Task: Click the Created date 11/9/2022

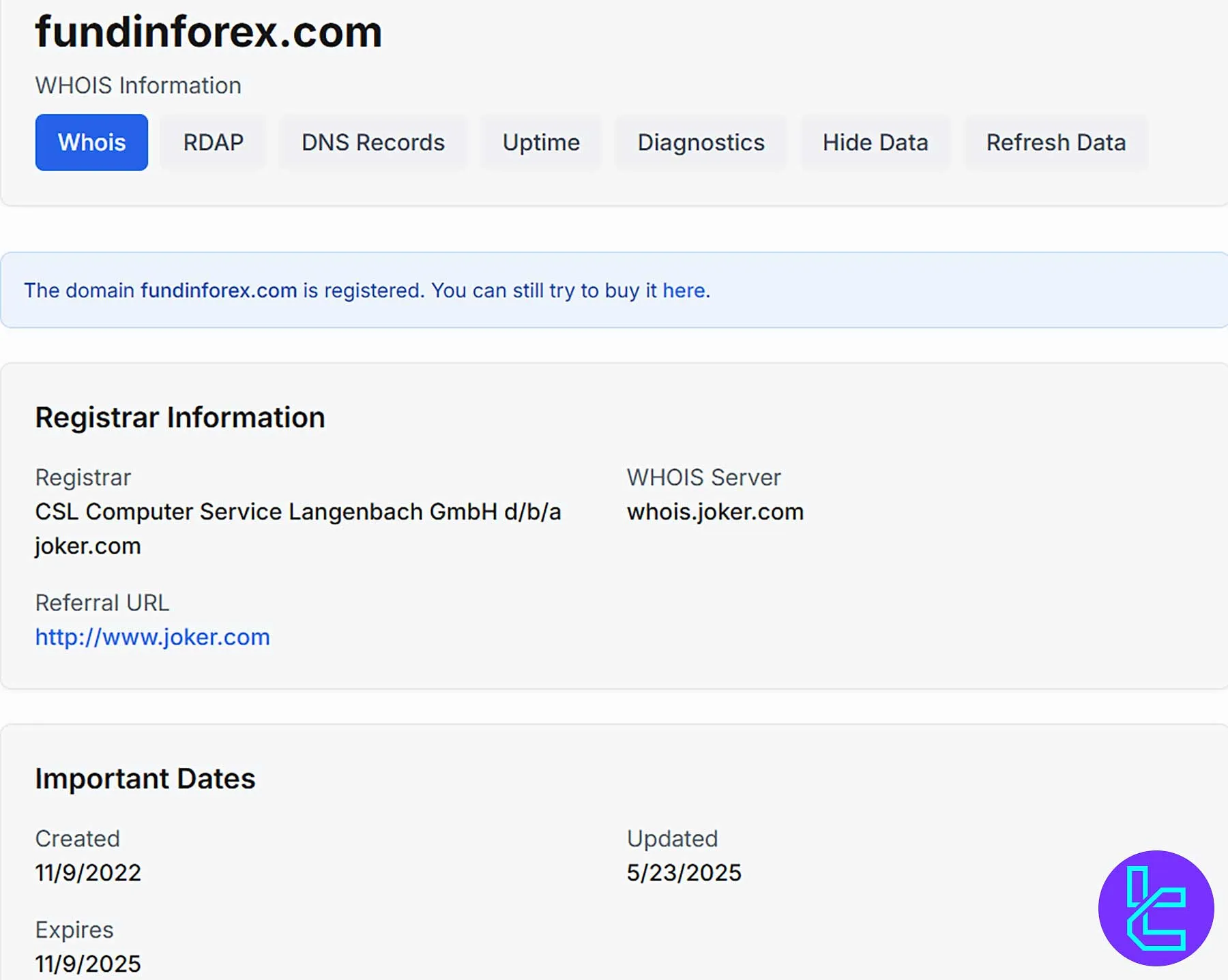Action: [88, 873]
